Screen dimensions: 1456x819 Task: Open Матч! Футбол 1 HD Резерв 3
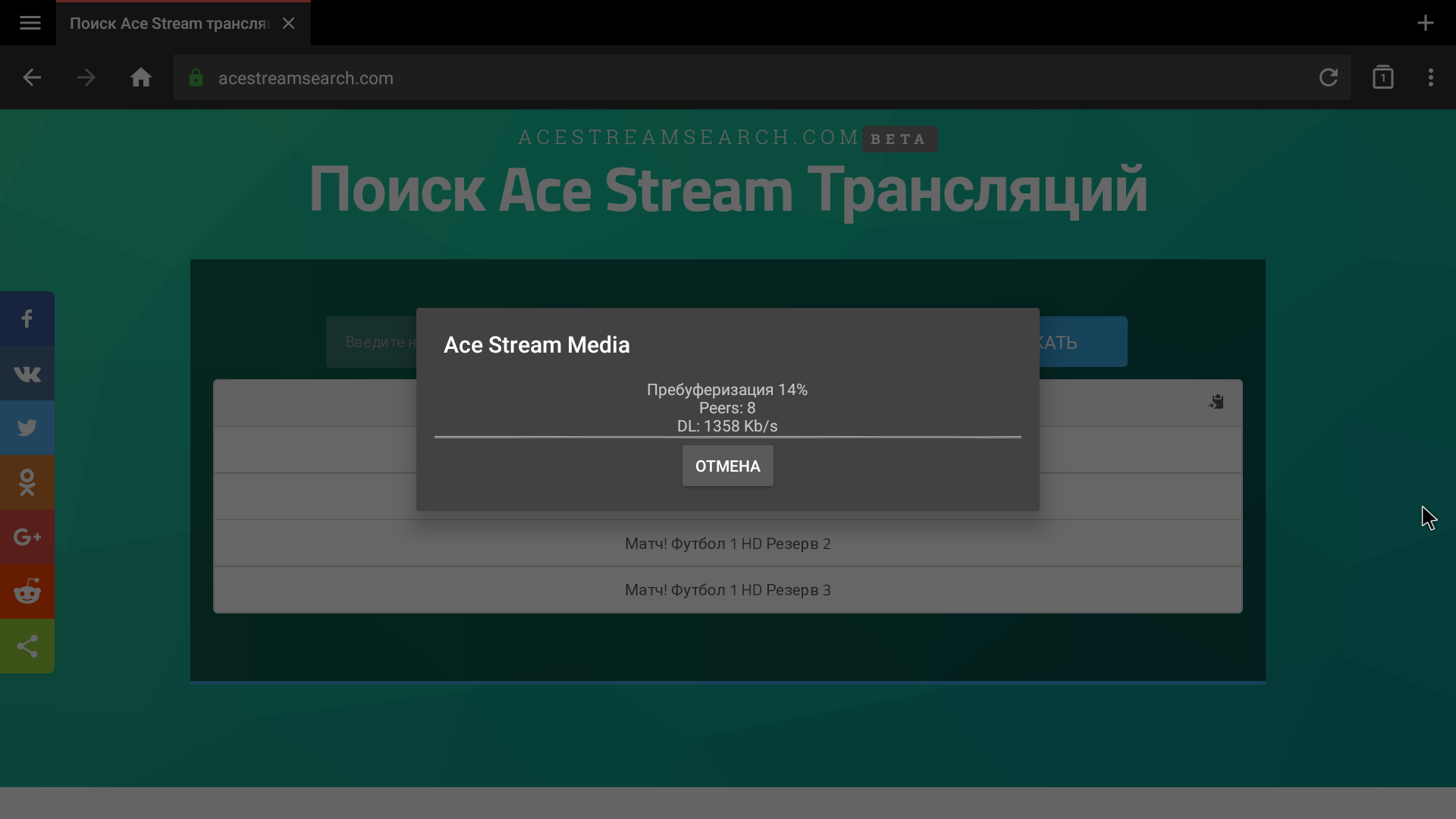(728, 590)
